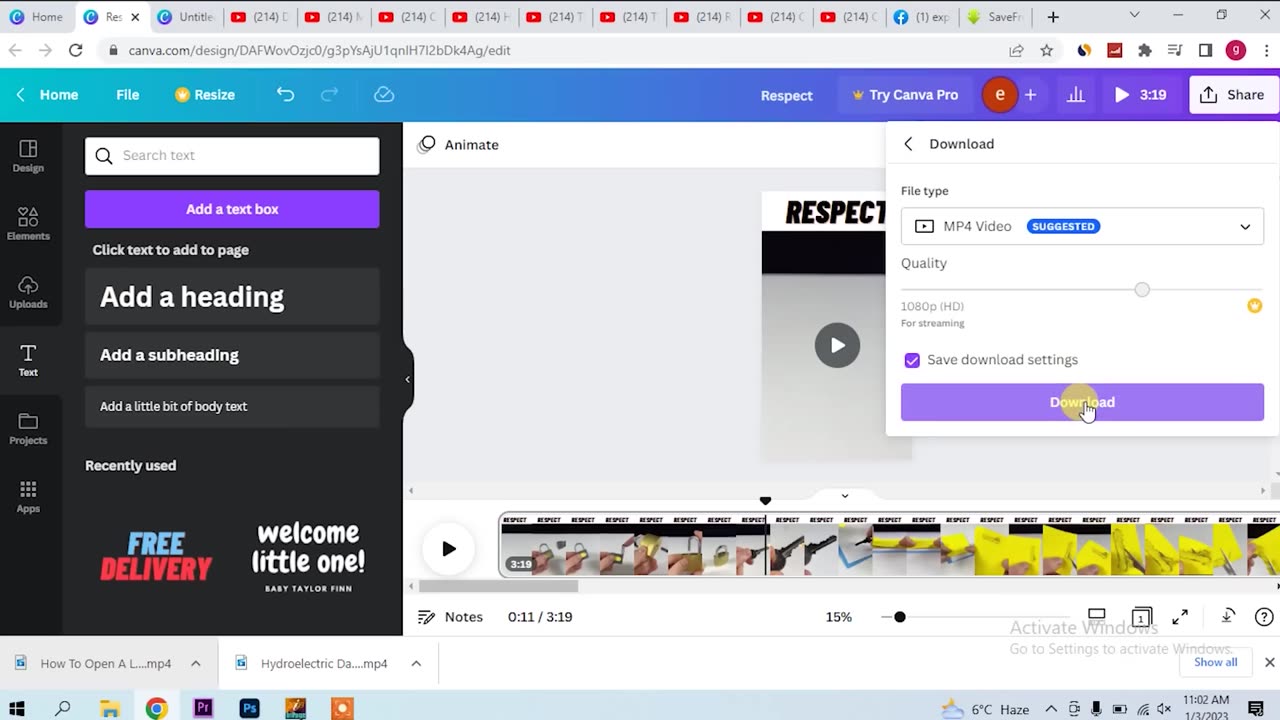Open the insights chart icon

pos(1076,94)
